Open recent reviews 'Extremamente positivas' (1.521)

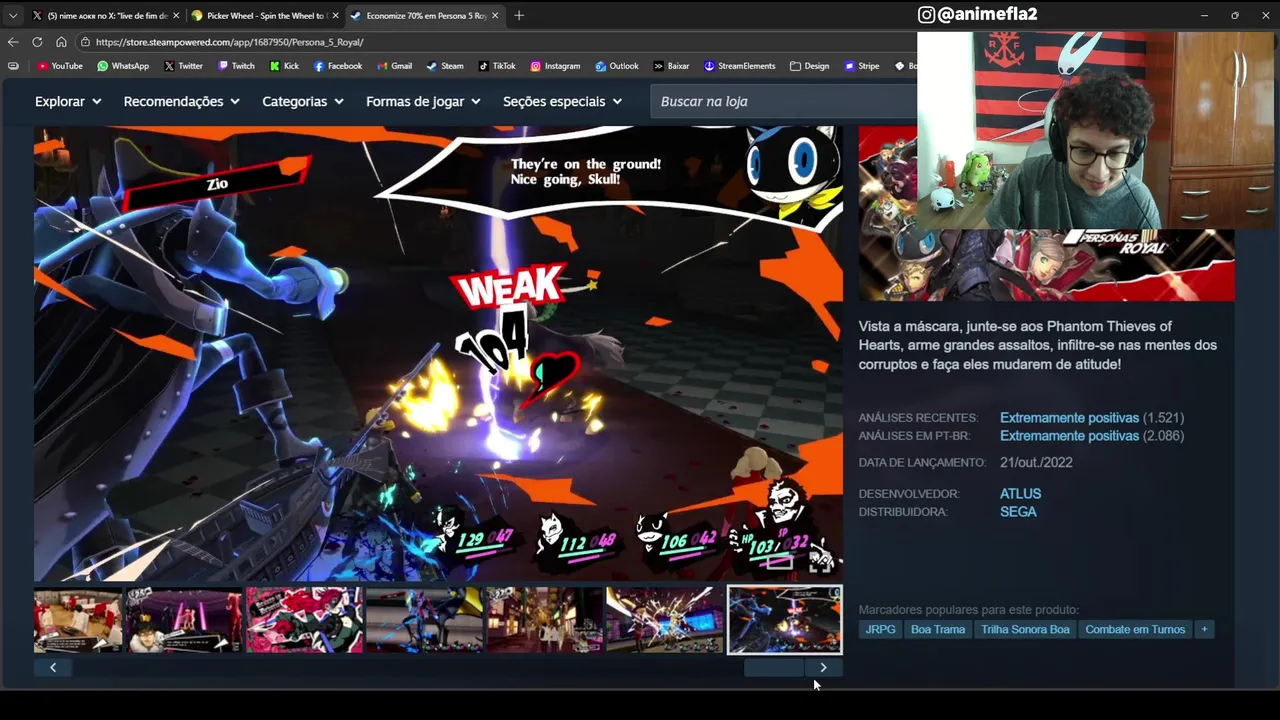[1069, 418]
